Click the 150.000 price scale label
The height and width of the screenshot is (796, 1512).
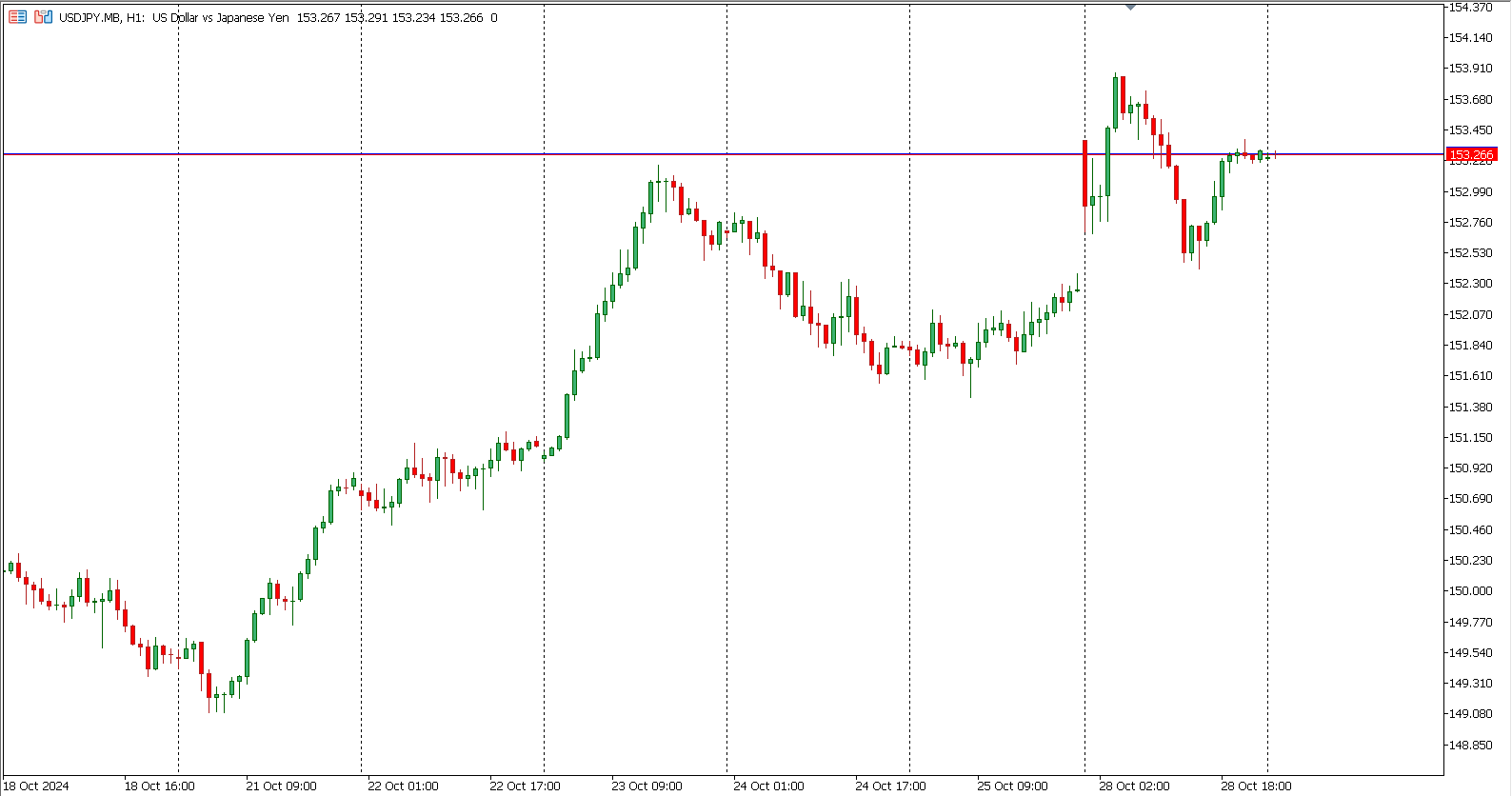1471,591
